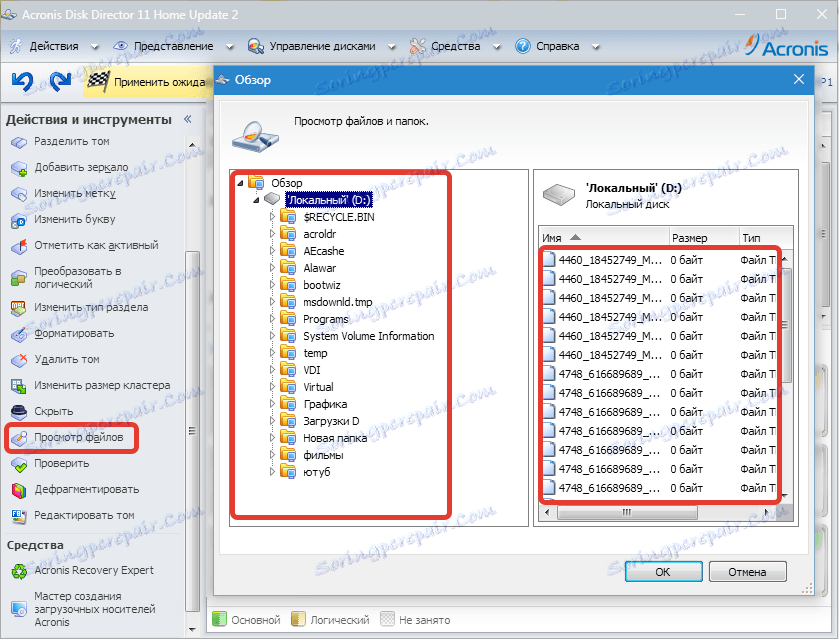Apply pending operations via the flag icon
This screenshot has height=639, width=839.
(x=98, y=82)
